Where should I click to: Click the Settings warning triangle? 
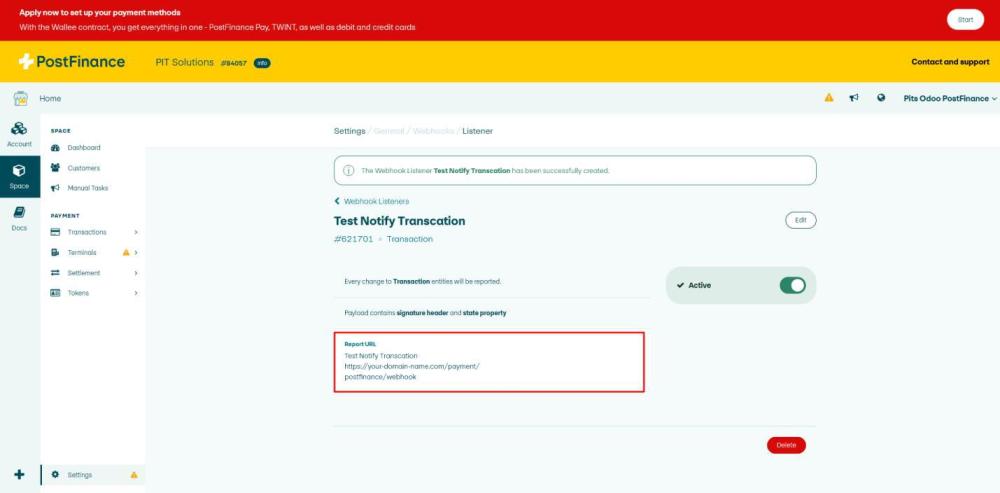pyautogui.click(x=134, y=475)
